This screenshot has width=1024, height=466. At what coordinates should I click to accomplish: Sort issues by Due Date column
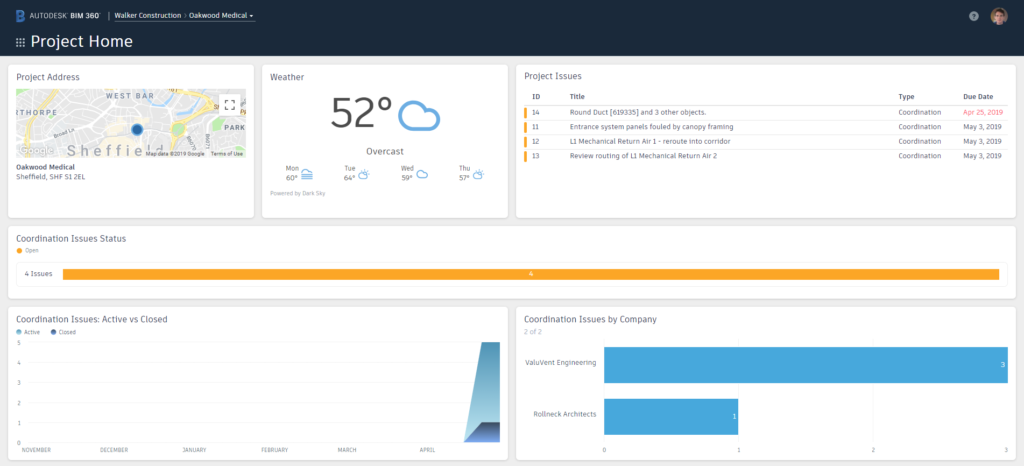click(x=978, y=97)
